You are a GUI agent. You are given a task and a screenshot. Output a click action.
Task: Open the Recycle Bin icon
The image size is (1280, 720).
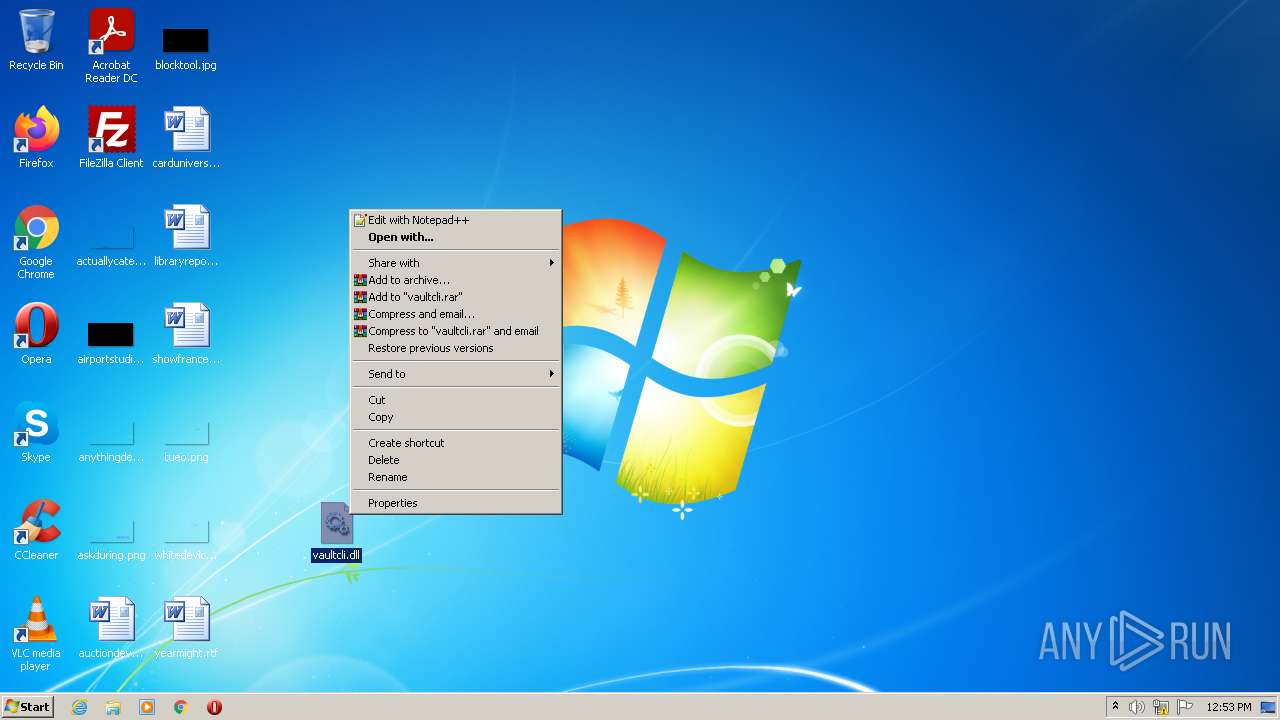point(36,40)
